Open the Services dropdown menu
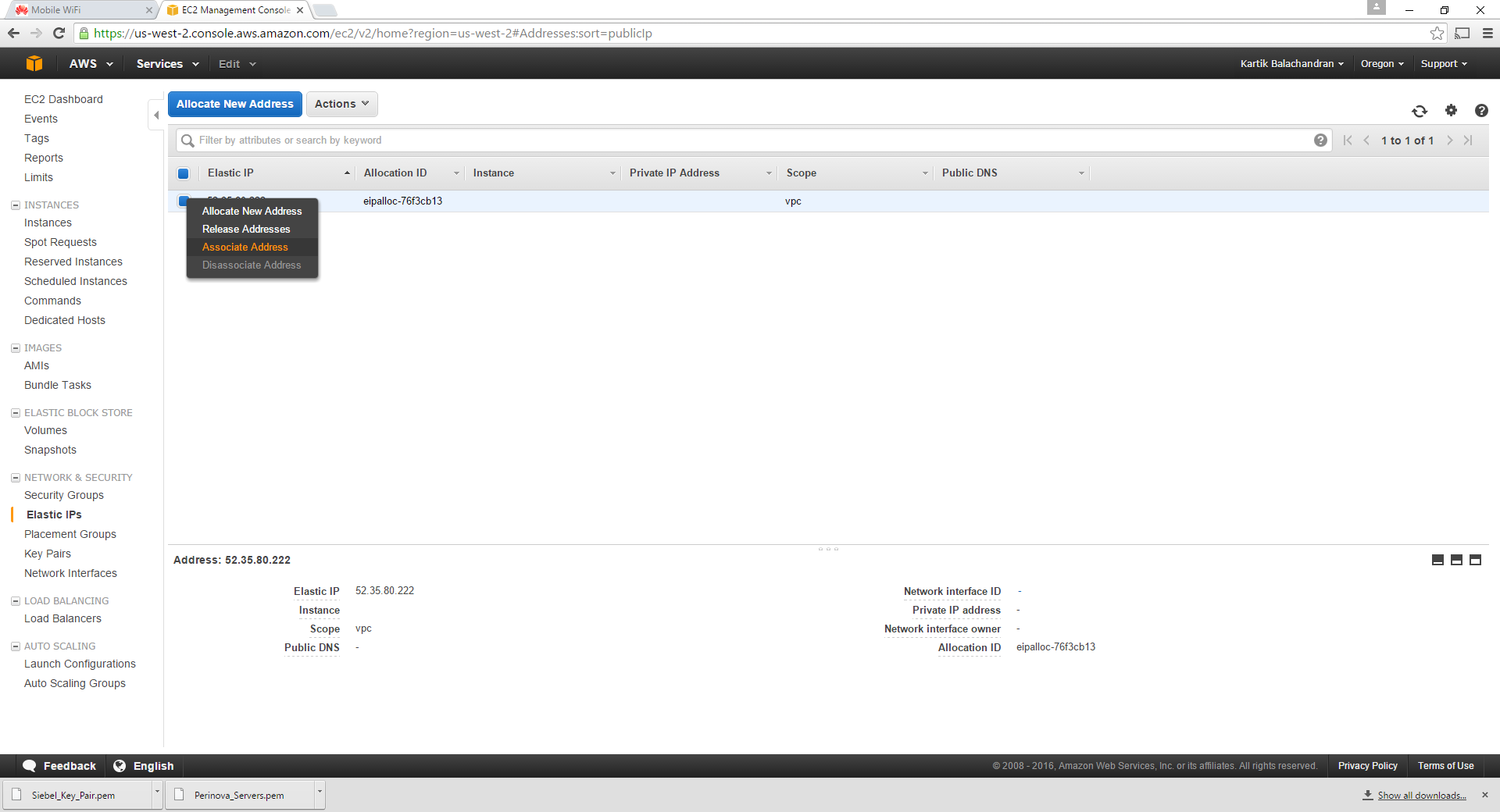Viewport: 1500px width, 812px height. [x=167, y=64]
